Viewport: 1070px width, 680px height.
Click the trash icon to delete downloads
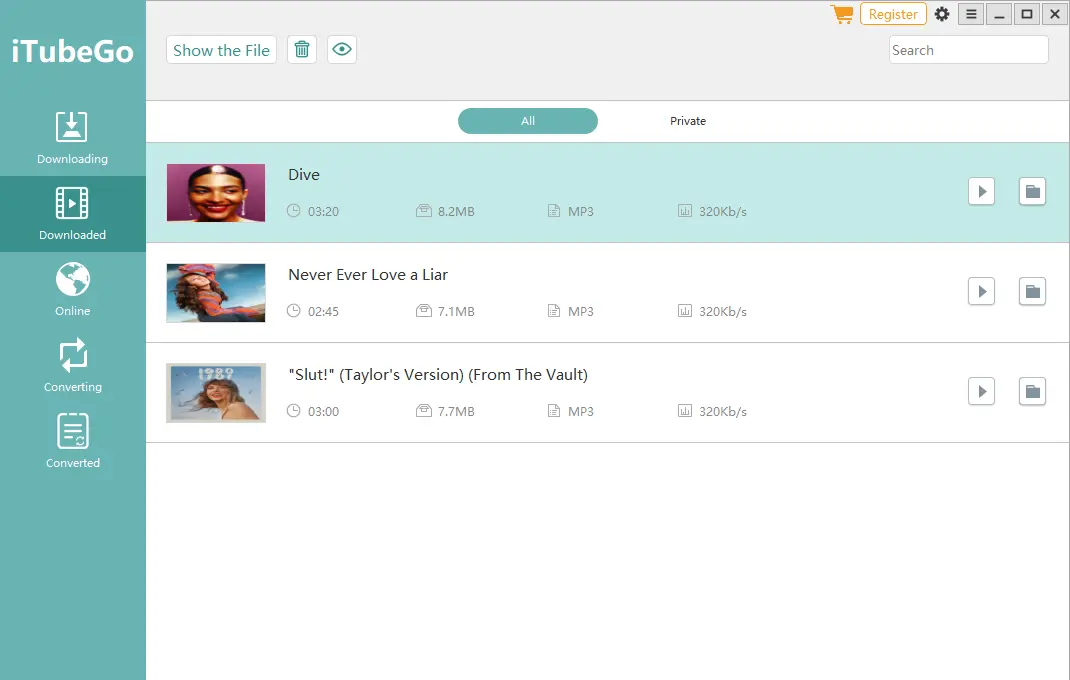point(301,49)
